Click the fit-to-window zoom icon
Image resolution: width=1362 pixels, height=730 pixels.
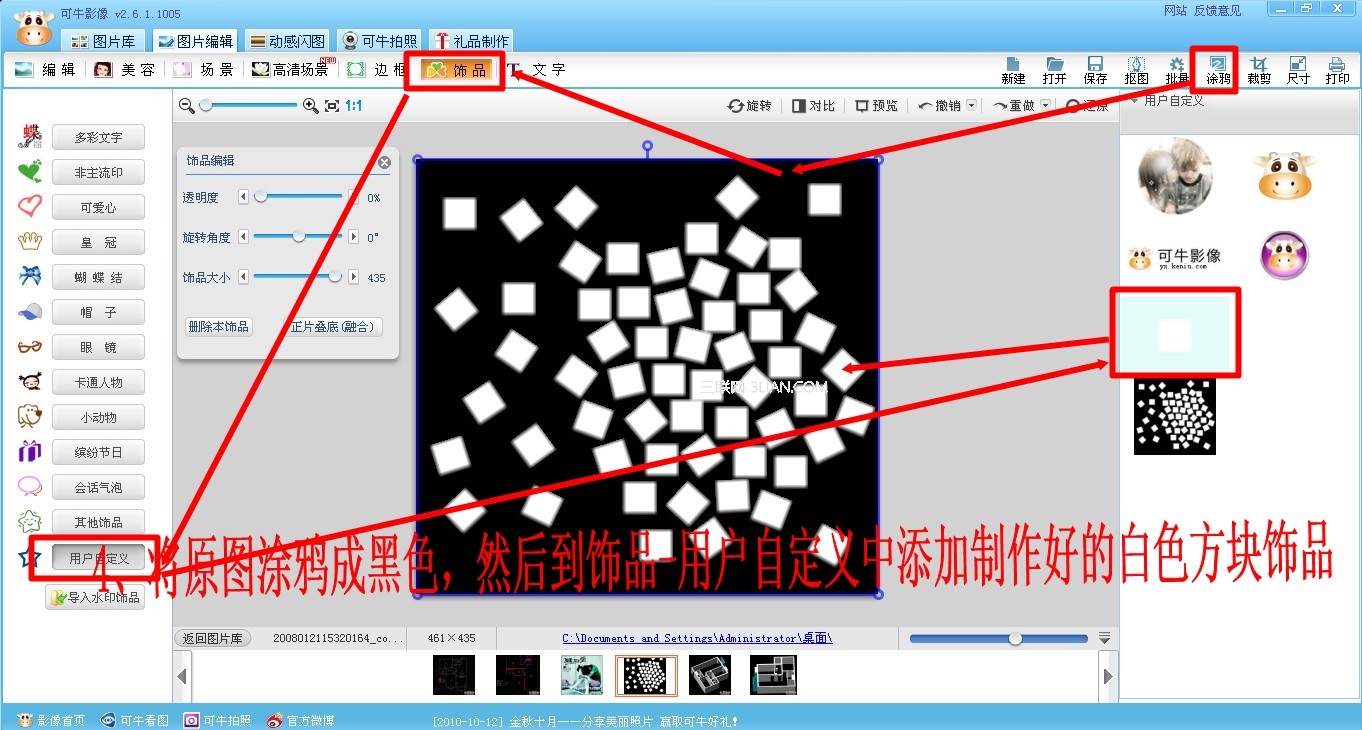coord(332,105)
